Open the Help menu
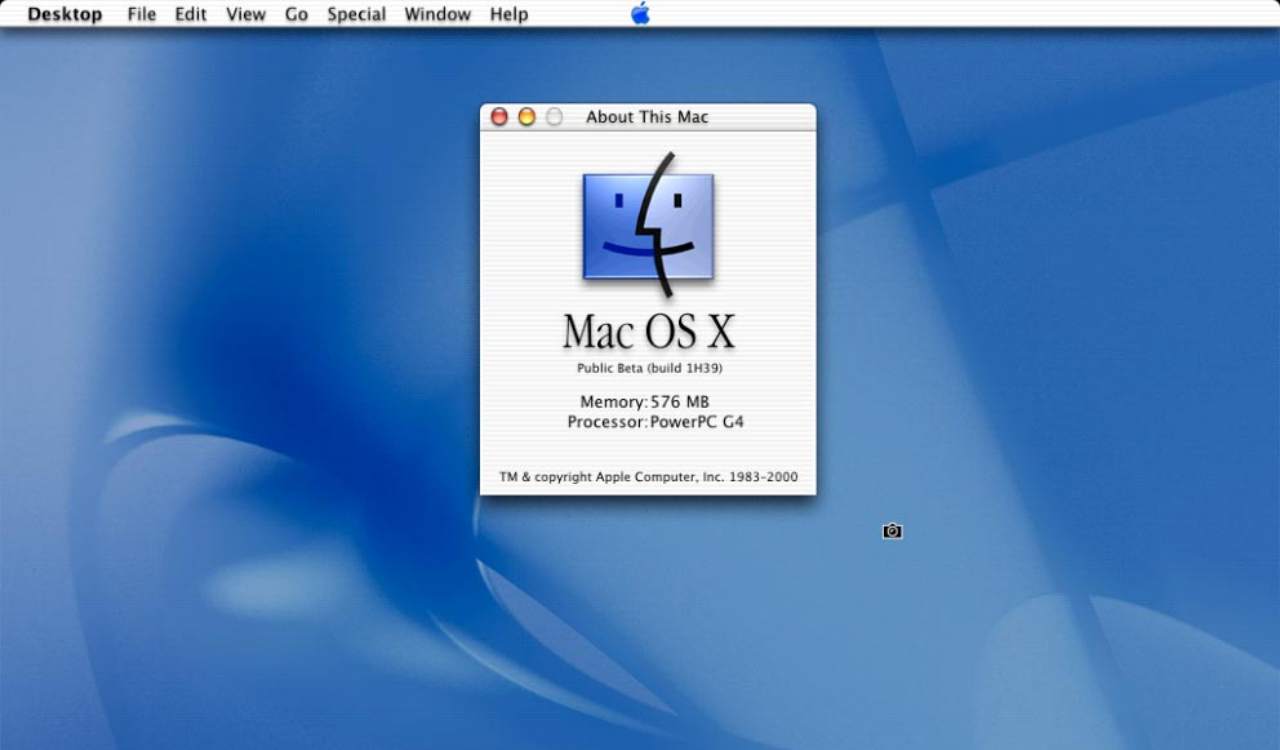1280x750 pixels. click(x=509, y=14)
